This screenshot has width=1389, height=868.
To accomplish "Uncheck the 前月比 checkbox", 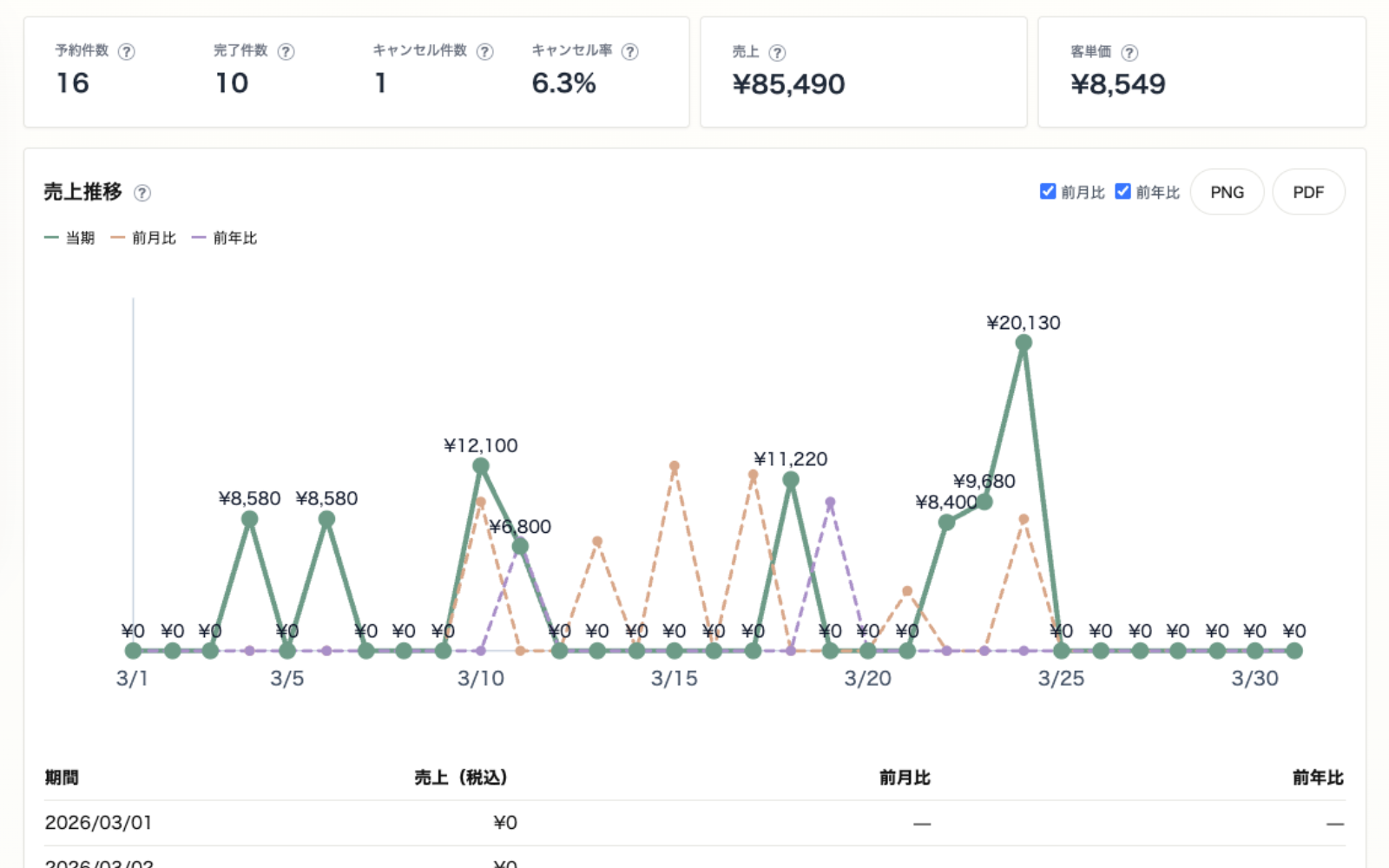I will point(1048,191).
